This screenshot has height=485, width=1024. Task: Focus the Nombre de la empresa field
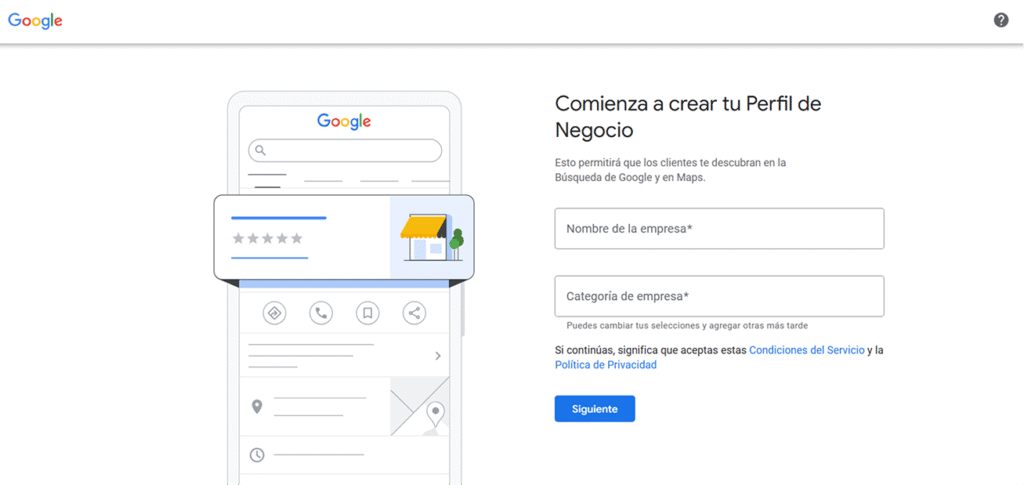click(719, 228)
